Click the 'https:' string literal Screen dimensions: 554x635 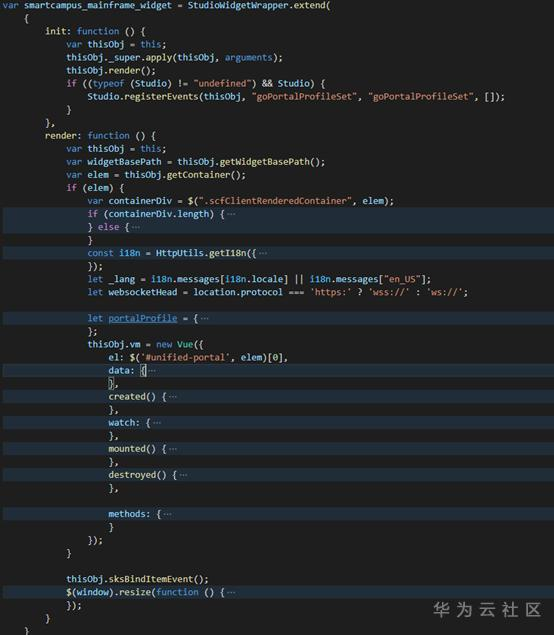coord(331,292)
